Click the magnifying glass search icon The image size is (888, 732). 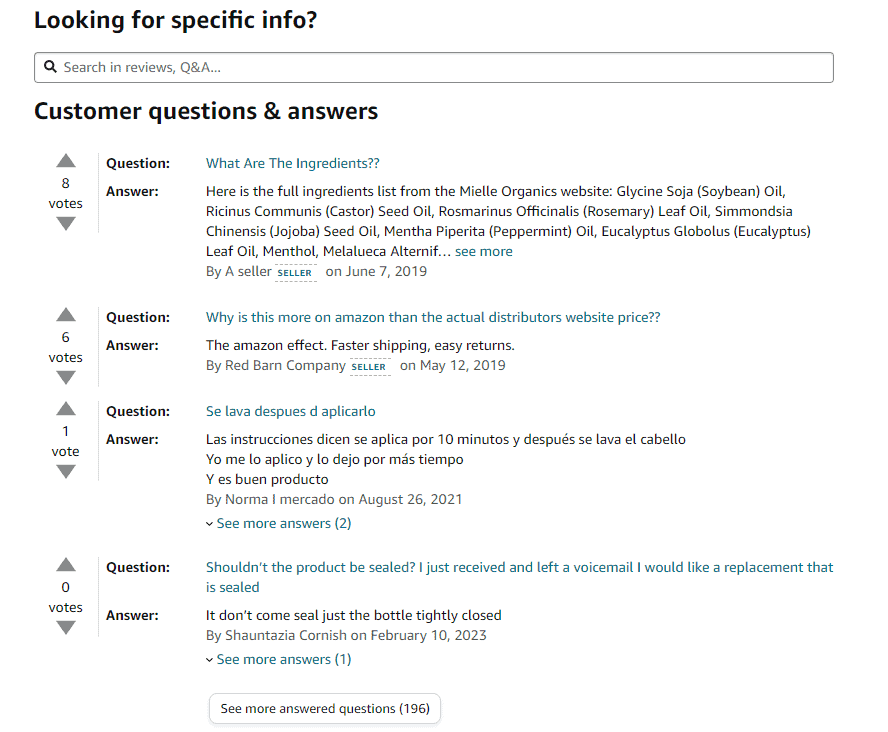click(50, 67)
